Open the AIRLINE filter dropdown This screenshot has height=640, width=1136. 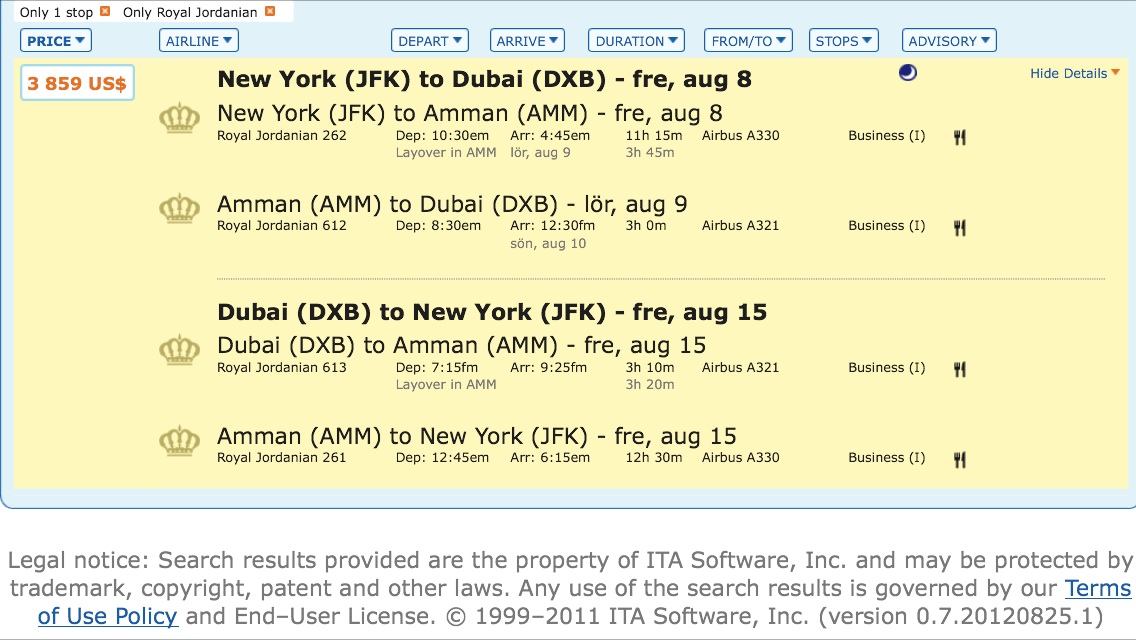point(199,41)
